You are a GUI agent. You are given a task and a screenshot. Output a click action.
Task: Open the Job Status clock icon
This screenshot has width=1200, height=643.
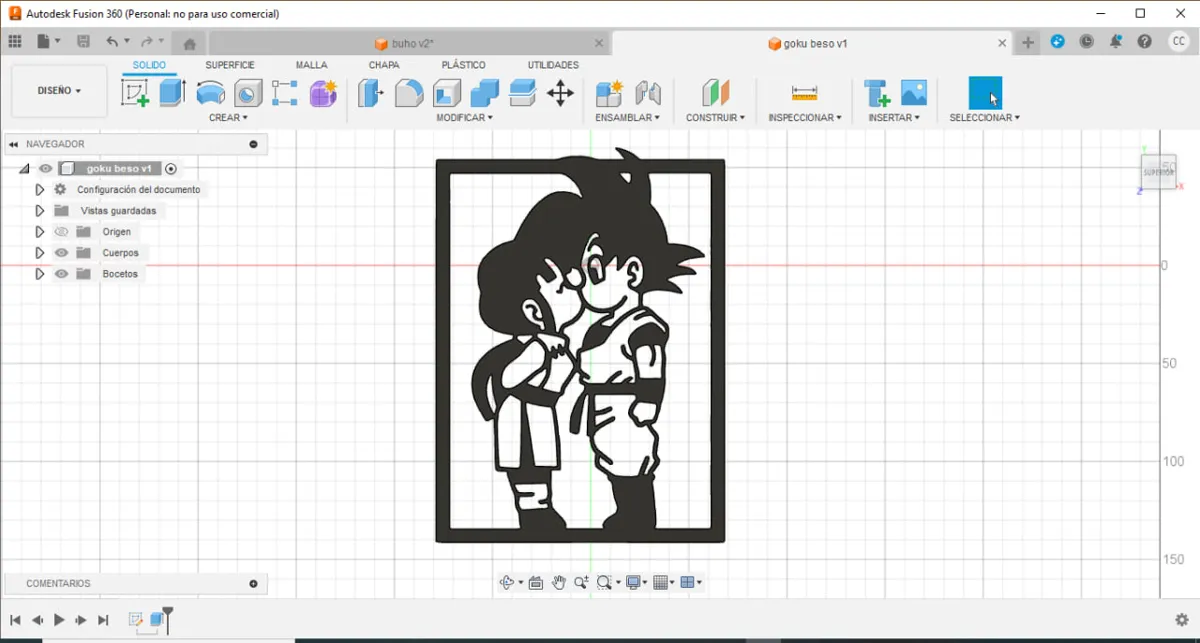click(1087, 42)
